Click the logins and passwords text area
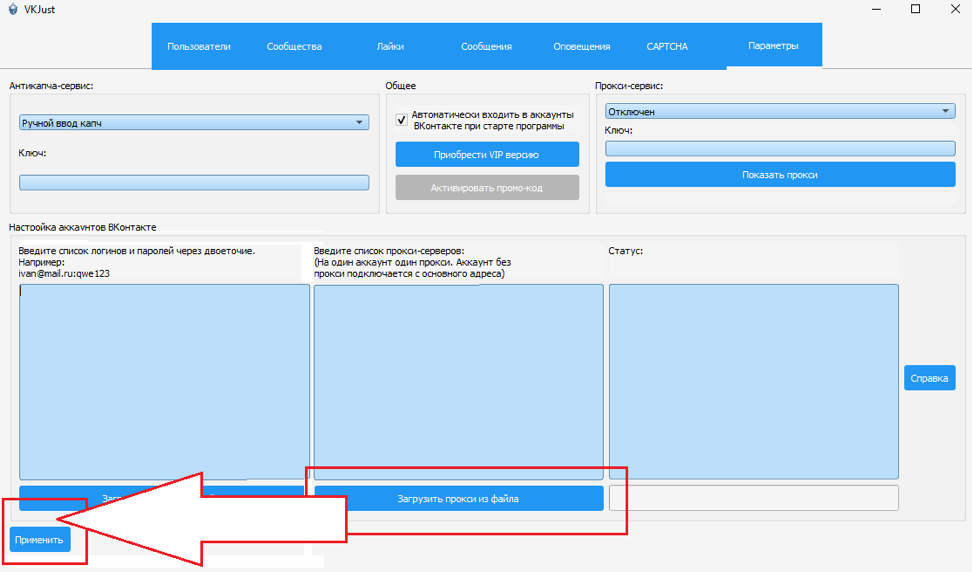 (164, 380)
